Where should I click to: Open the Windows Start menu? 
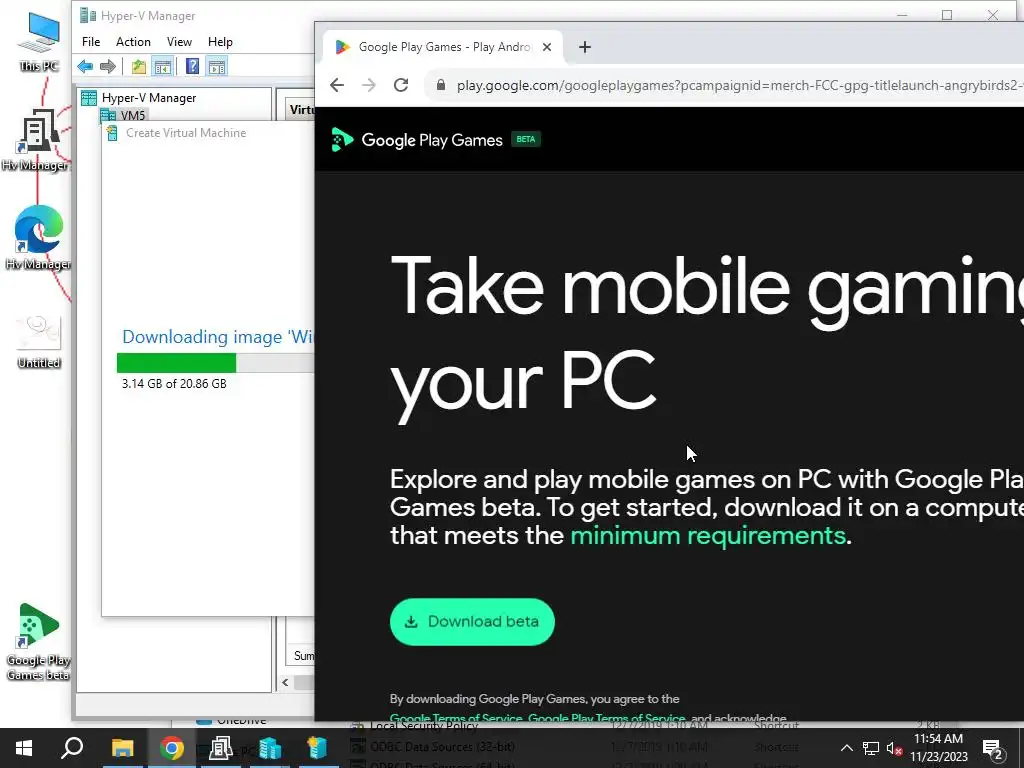point(24,748)
